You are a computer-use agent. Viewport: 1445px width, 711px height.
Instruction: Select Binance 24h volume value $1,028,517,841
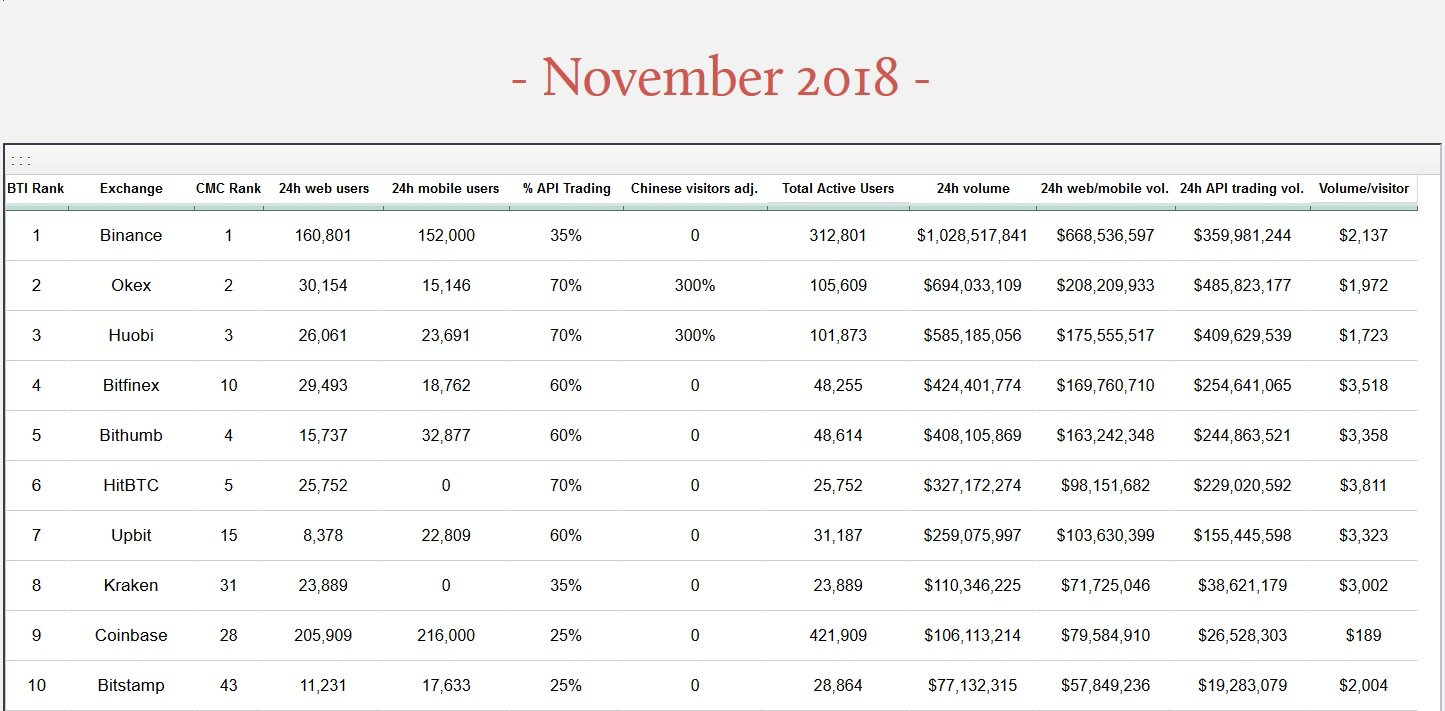[x=973, y=236]
